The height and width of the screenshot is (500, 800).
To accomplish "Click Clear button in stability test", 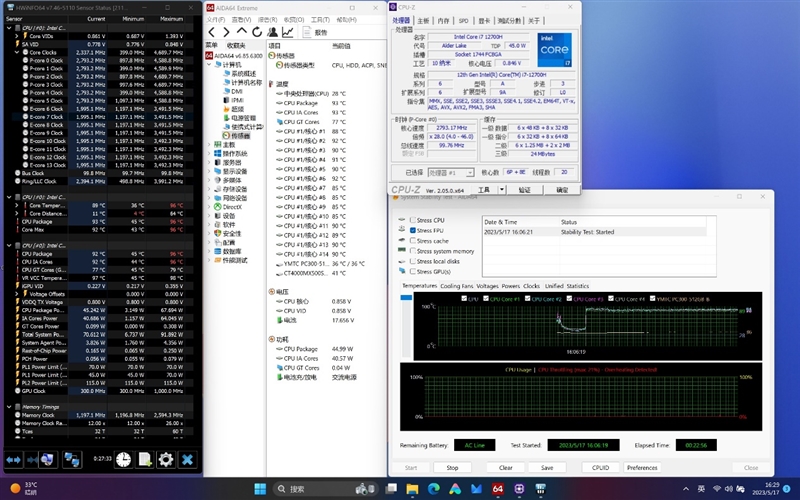I will pyautogui.click(x=506, y=467).
